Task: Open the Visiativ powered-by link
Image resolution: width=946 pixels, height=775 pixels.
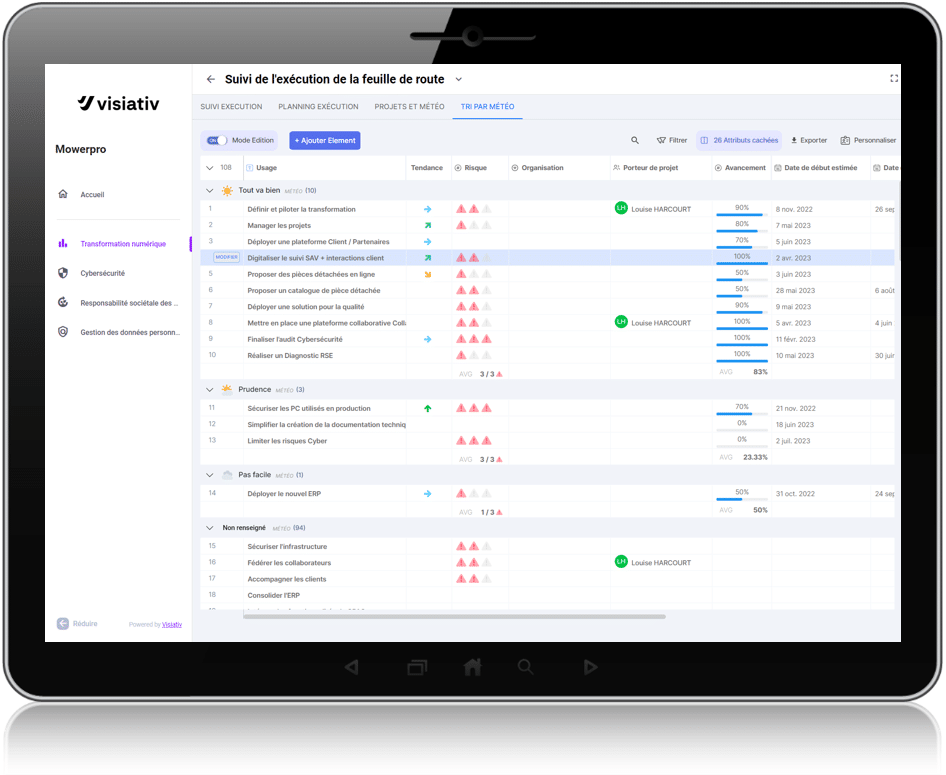Action: (172, 625)
